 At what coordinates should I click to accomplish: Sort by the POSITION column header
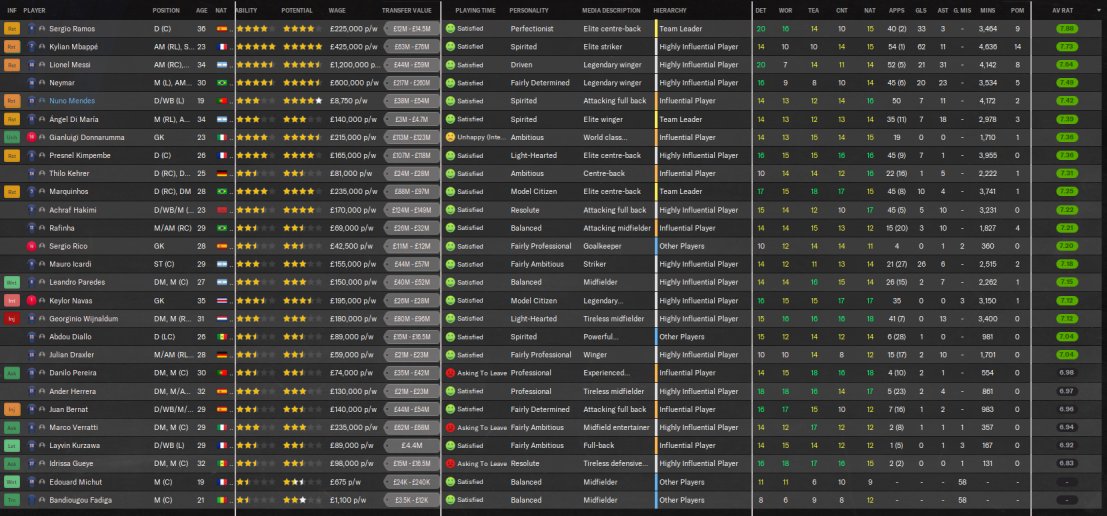166,11
